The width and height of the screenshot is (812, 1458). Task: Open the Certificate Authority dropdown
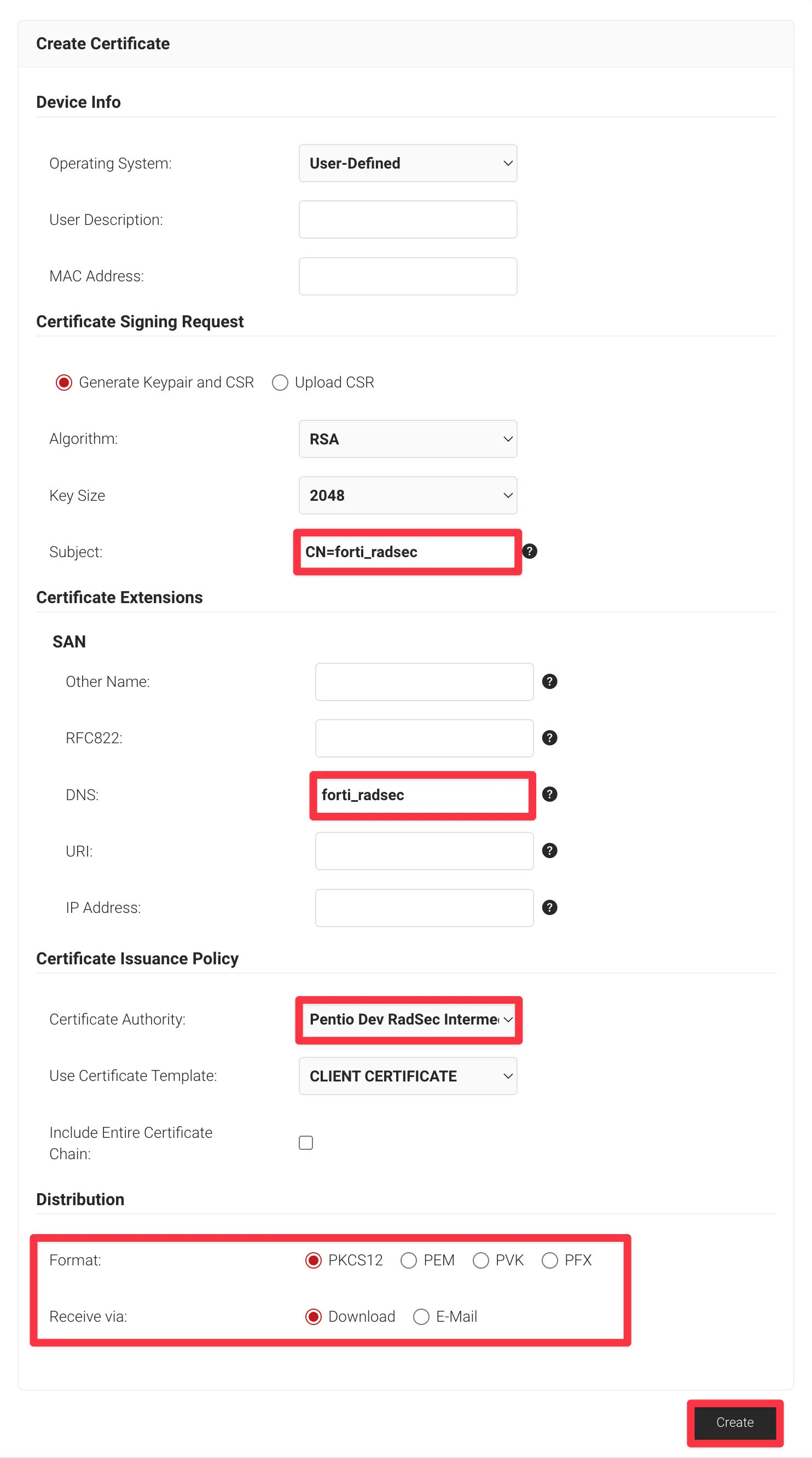pyautogui.click(x=408, y=1020)
